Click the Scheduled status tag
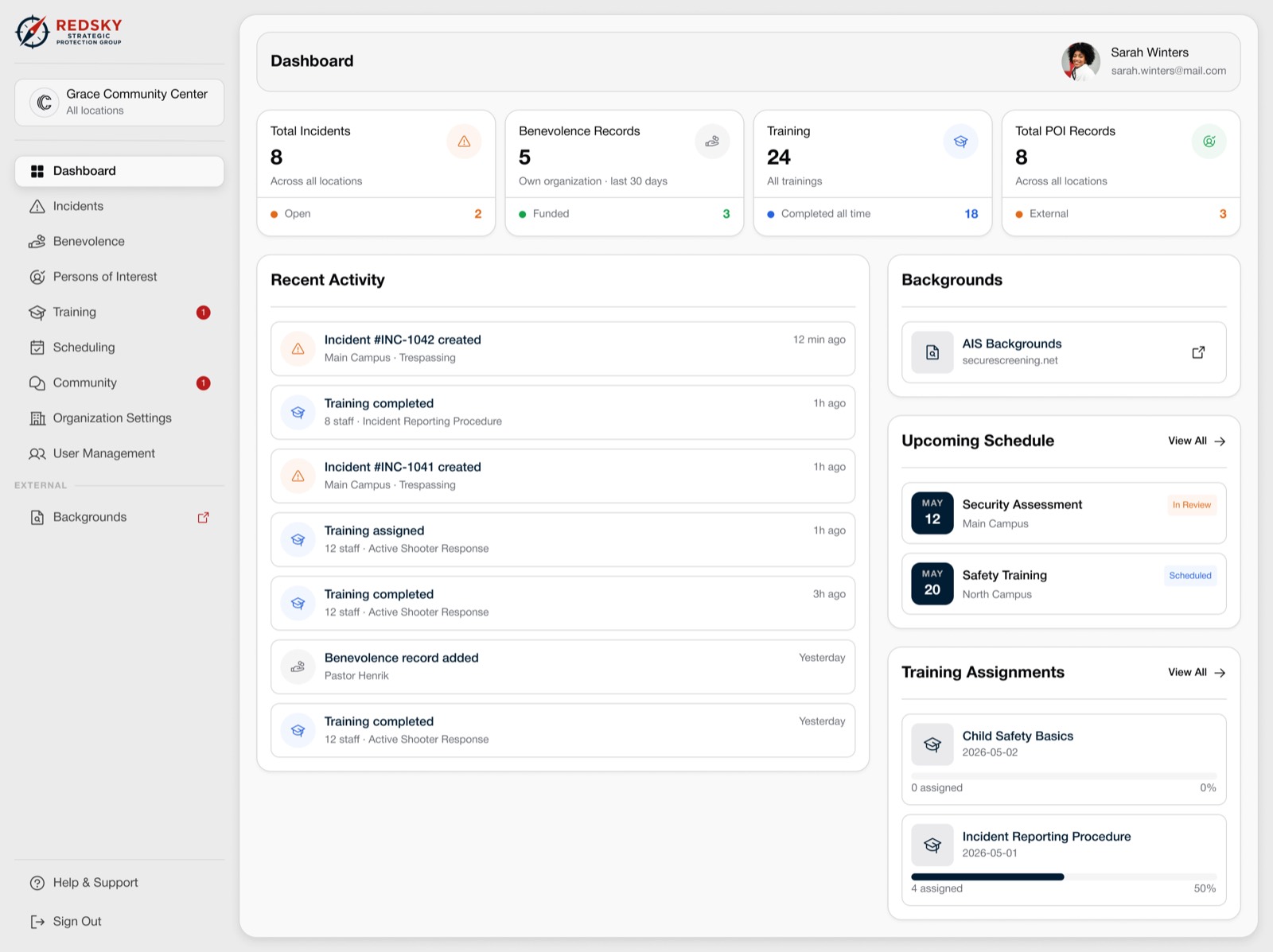Viewport: 1273px width, 952px height. (1190, 576)
